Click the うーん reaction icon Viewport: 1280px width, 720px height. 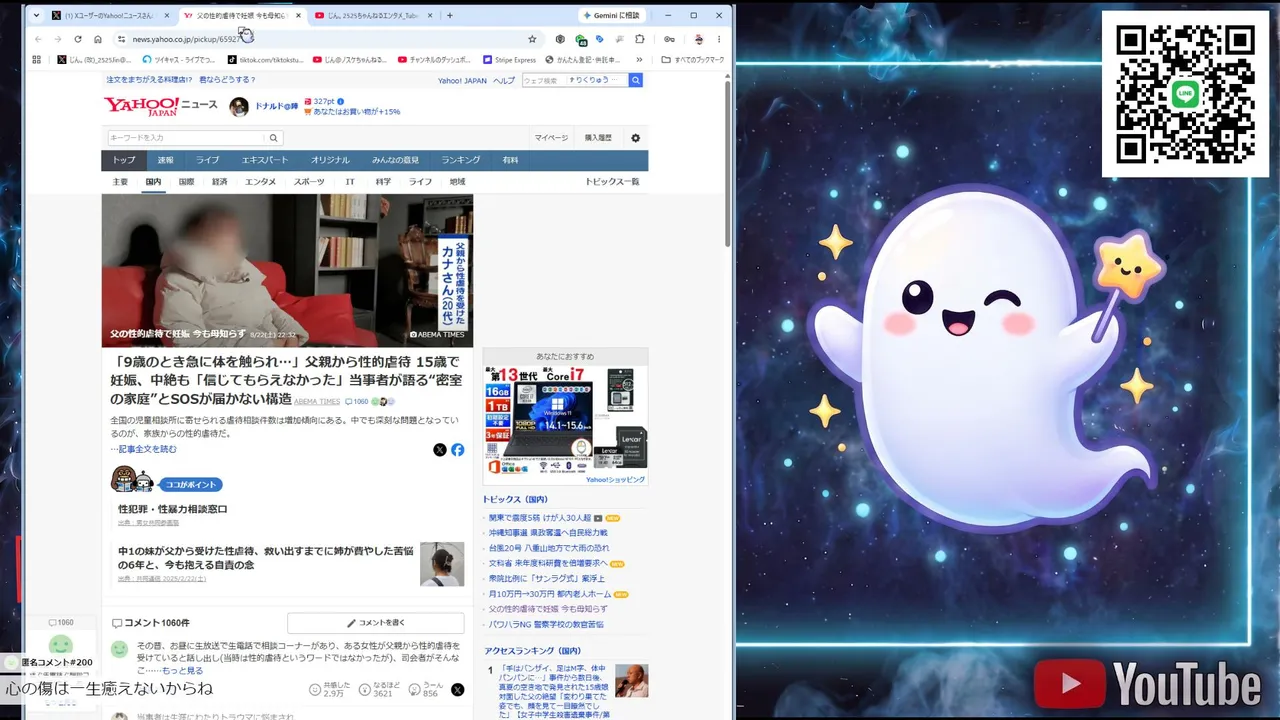[413, 690]
